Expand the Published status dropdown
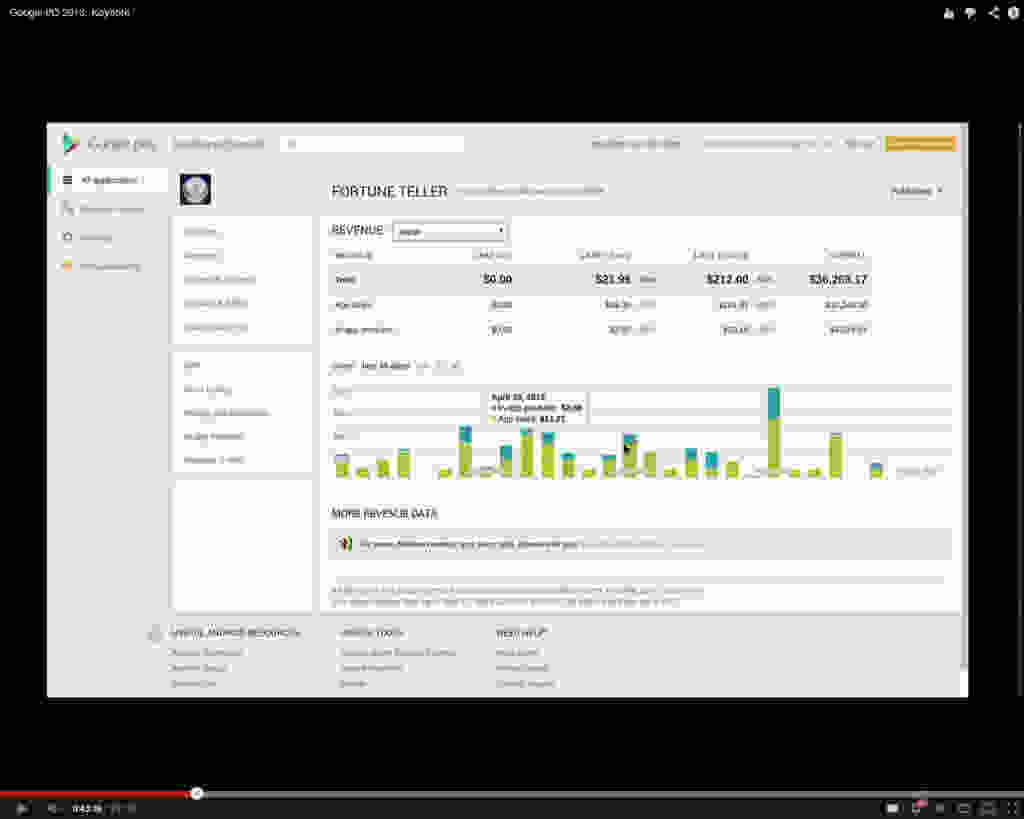This screenshot has height=819, width=1024. [x=916, y=191]
